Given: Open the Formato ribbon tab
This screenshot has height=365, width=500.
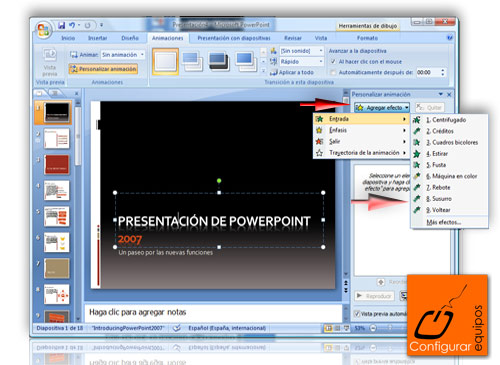Looking at the screenshot, I should [367, 38].
